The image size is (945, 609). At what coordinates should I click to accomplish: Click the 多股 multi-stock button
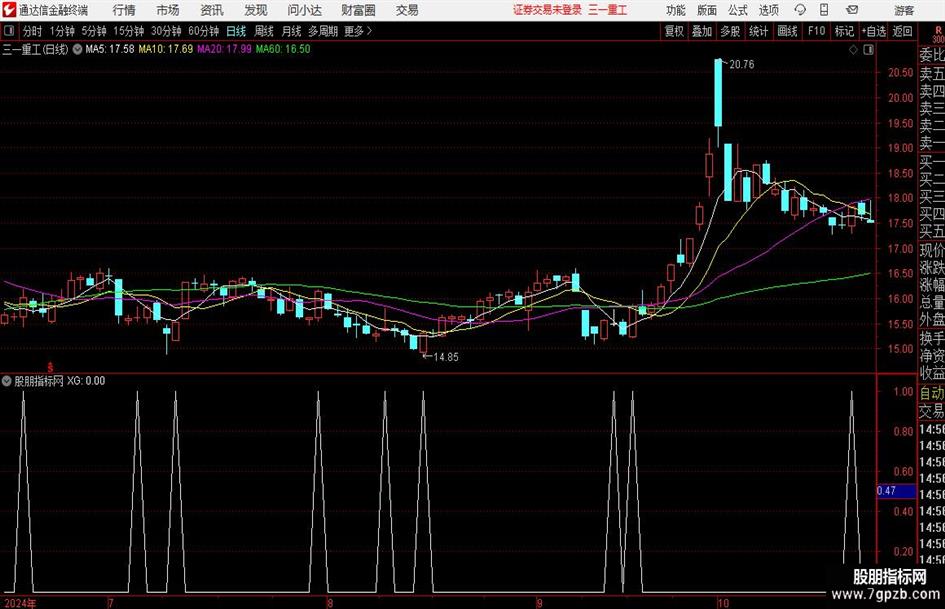coord(730,31)
